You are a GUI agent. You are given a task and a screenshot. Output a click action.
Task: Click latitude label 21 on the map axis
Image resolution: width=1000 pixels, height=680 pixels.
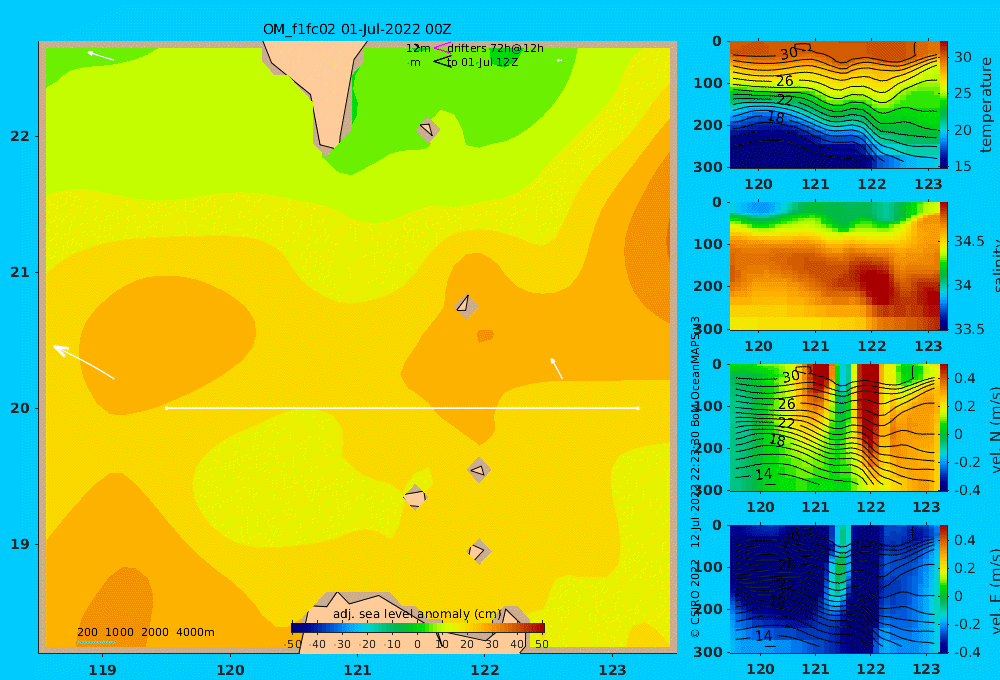(20, 272)
